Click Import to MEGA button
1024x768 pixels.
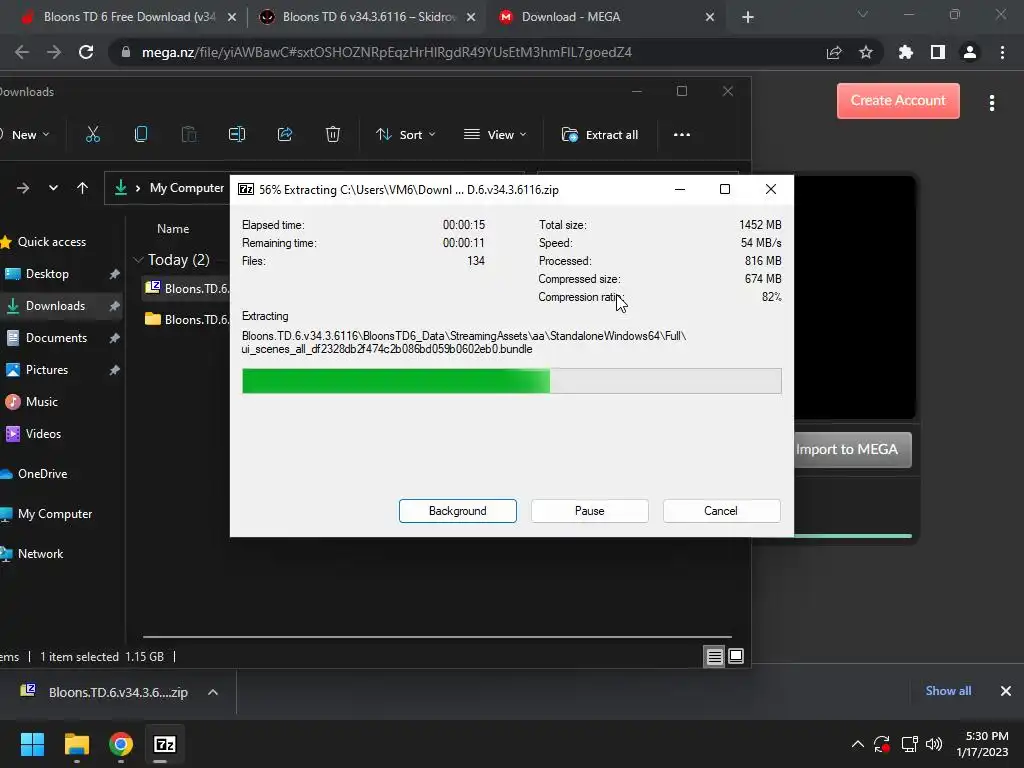click(x=852, y=449)
